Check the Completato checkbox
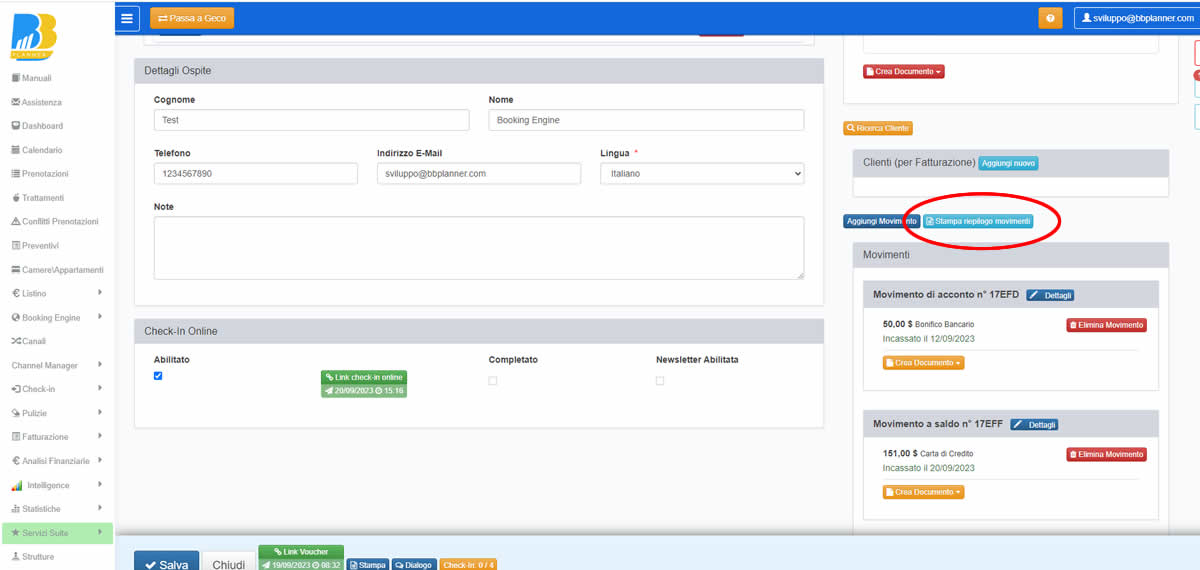Image resolution: width=1200 pixels, height=570 pixels. tap(493, 380)
